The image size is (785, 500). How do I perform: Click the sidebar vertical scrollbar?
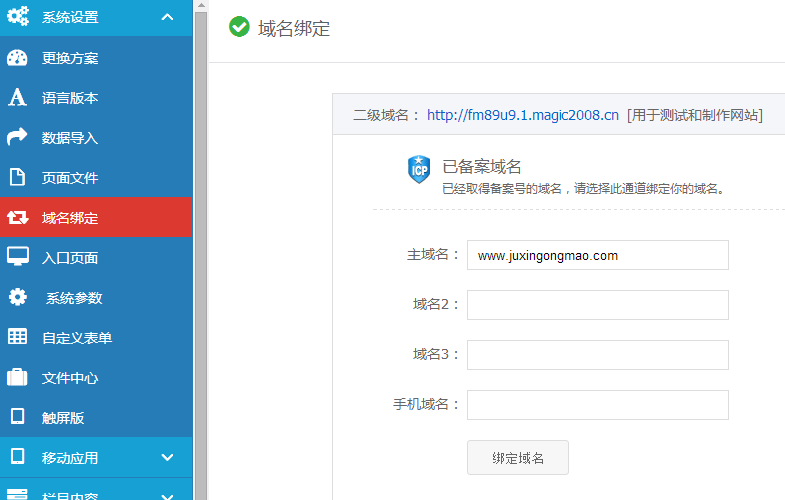coord(200,250)
